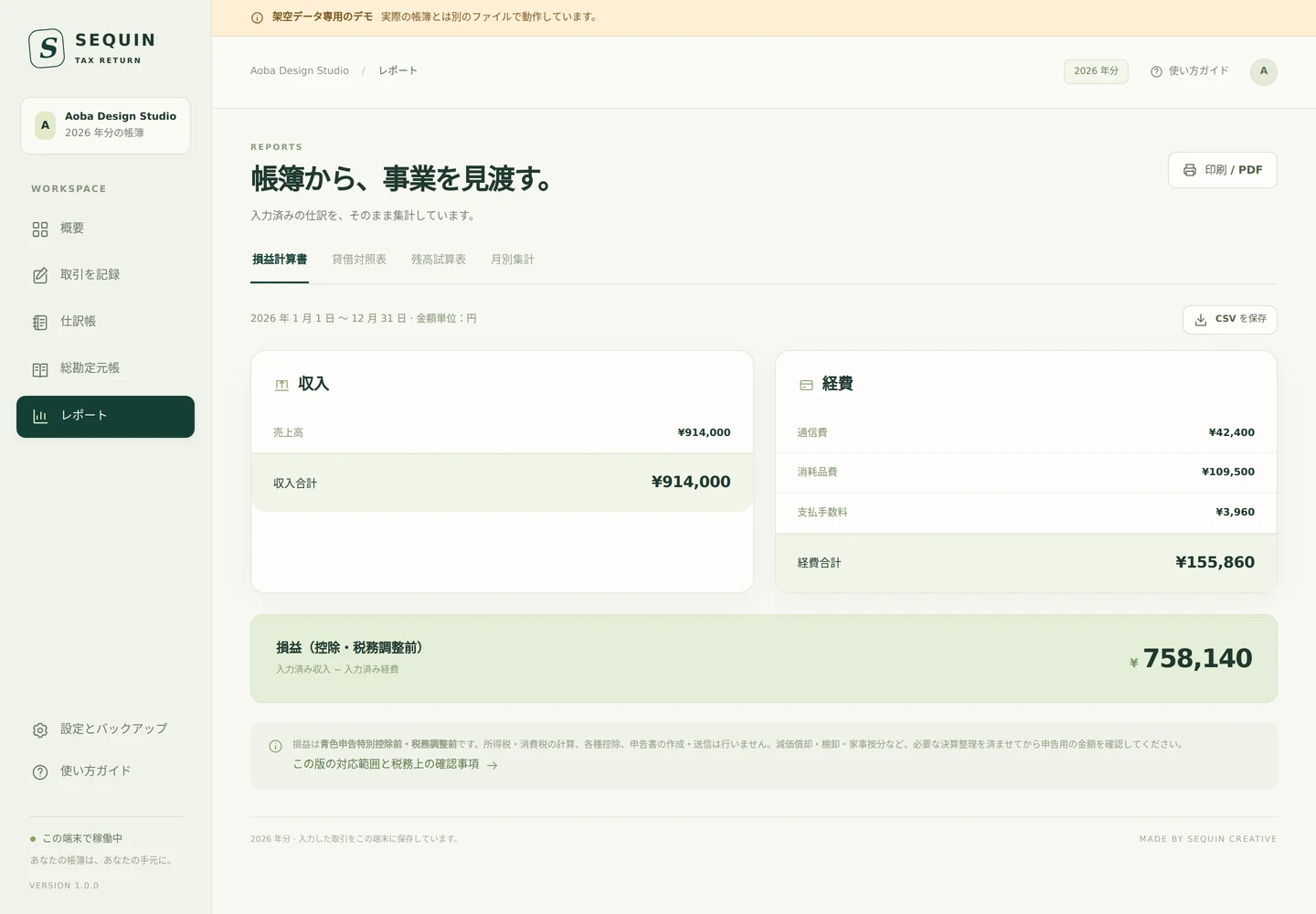Open the Aoba Design Studio workspace switcher
This screenshot has height=914, width=1316.
(x=105, y=125)
